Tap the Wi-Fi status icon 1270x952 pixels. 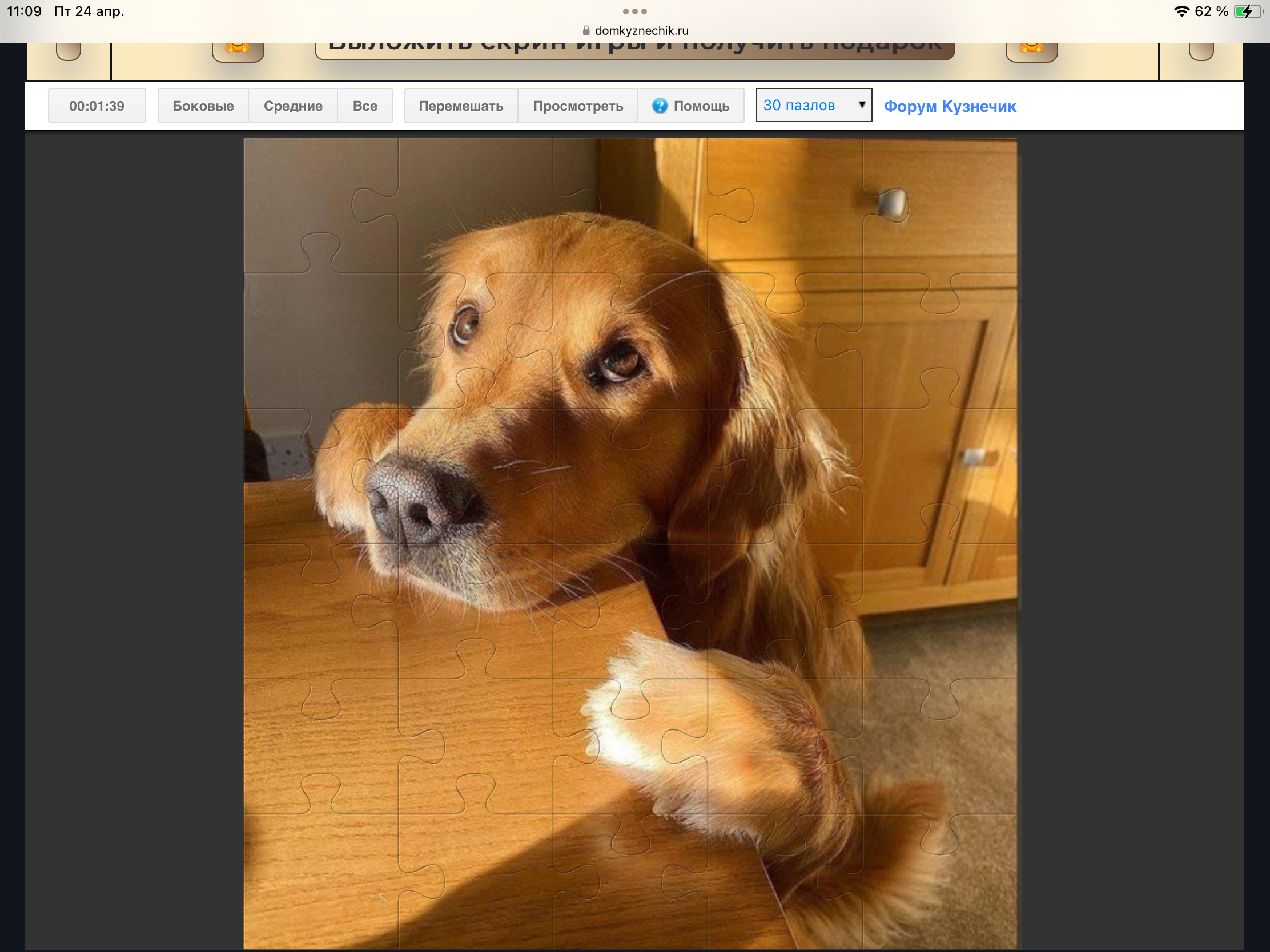click(x=1181, y=11)
